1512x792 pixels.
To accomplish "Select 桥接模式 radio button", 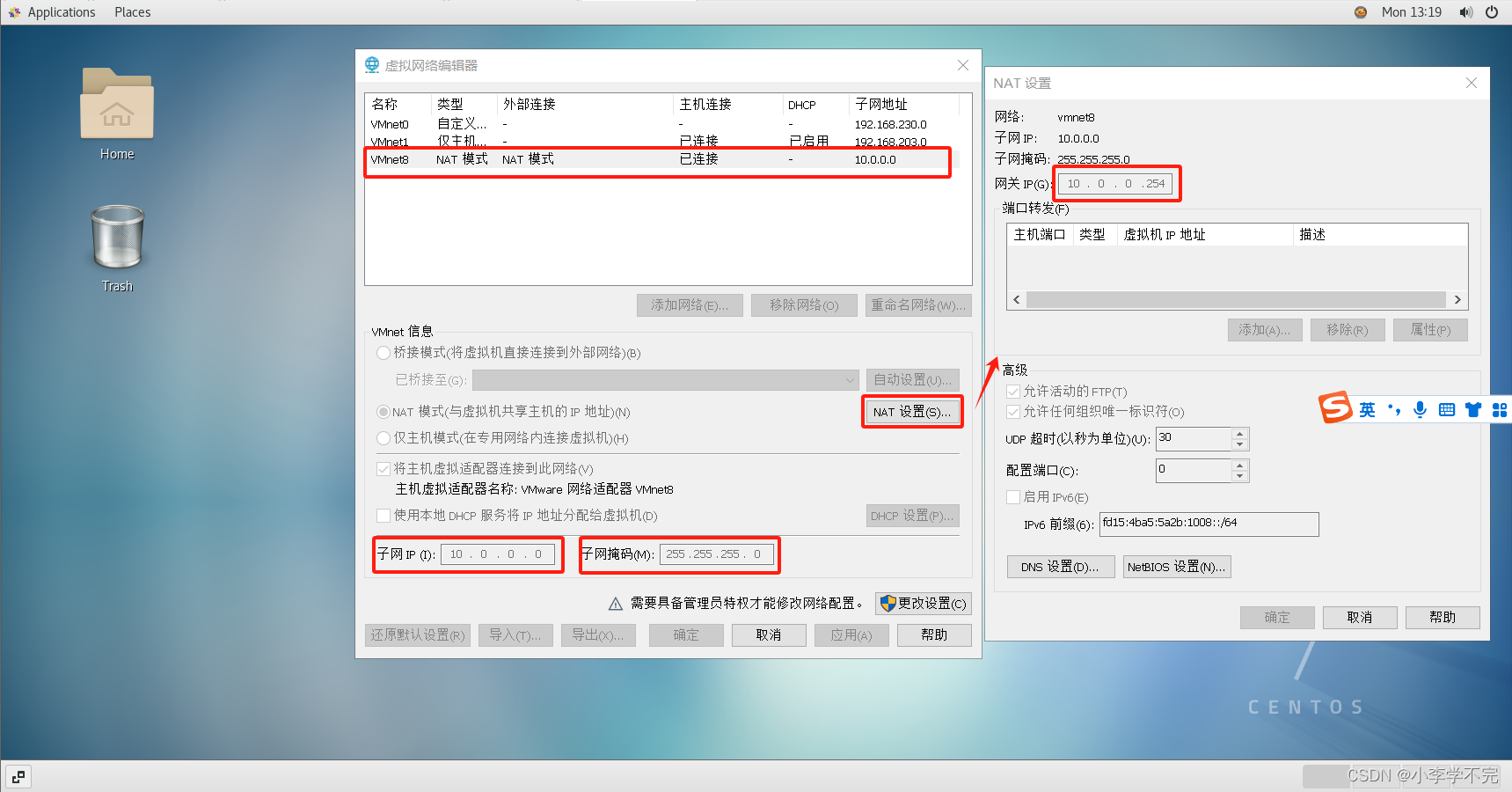I will tap(383, 353).
